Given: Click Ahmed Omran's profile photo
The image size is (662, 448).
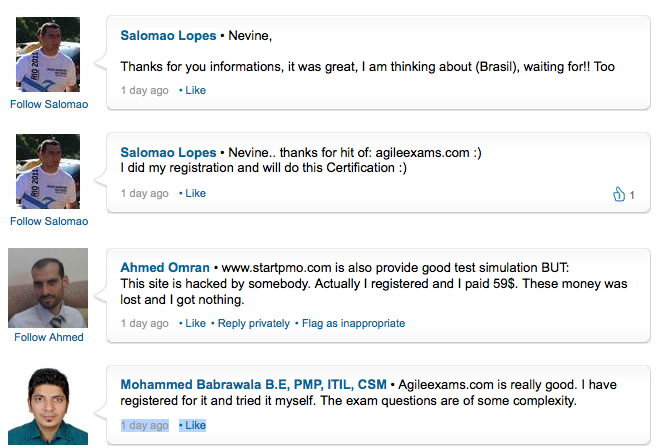Looking at the screenshot, I should (x=48, y=288).
